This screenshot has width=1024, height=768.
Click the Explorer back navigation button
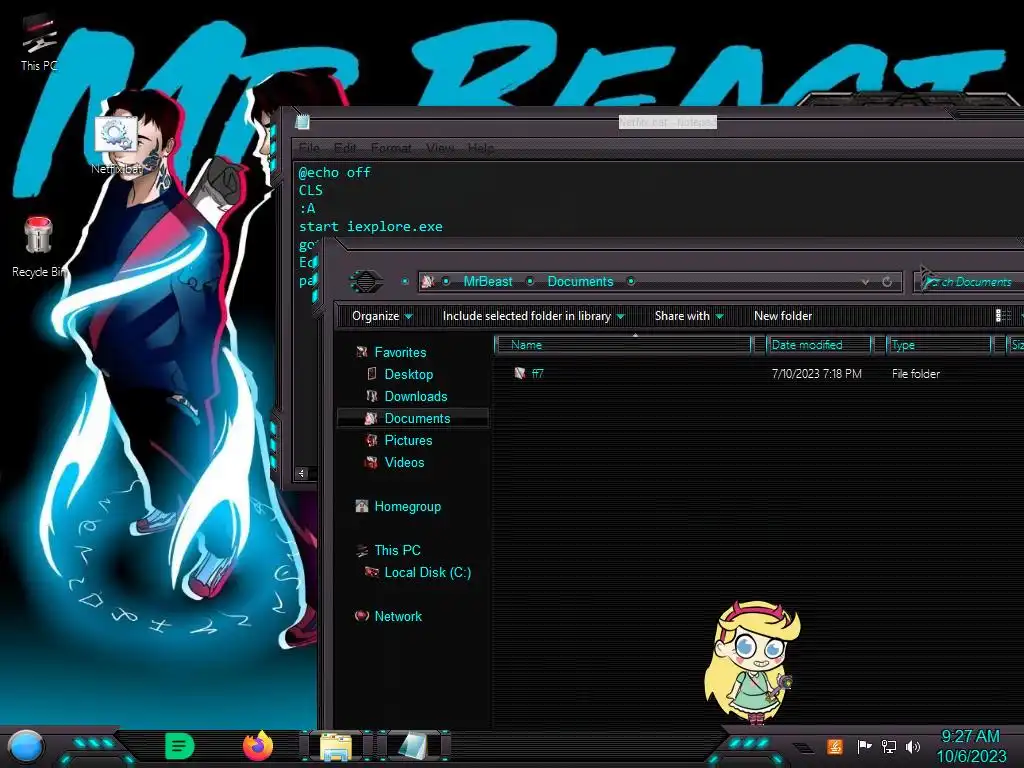(x=366, y=281)
